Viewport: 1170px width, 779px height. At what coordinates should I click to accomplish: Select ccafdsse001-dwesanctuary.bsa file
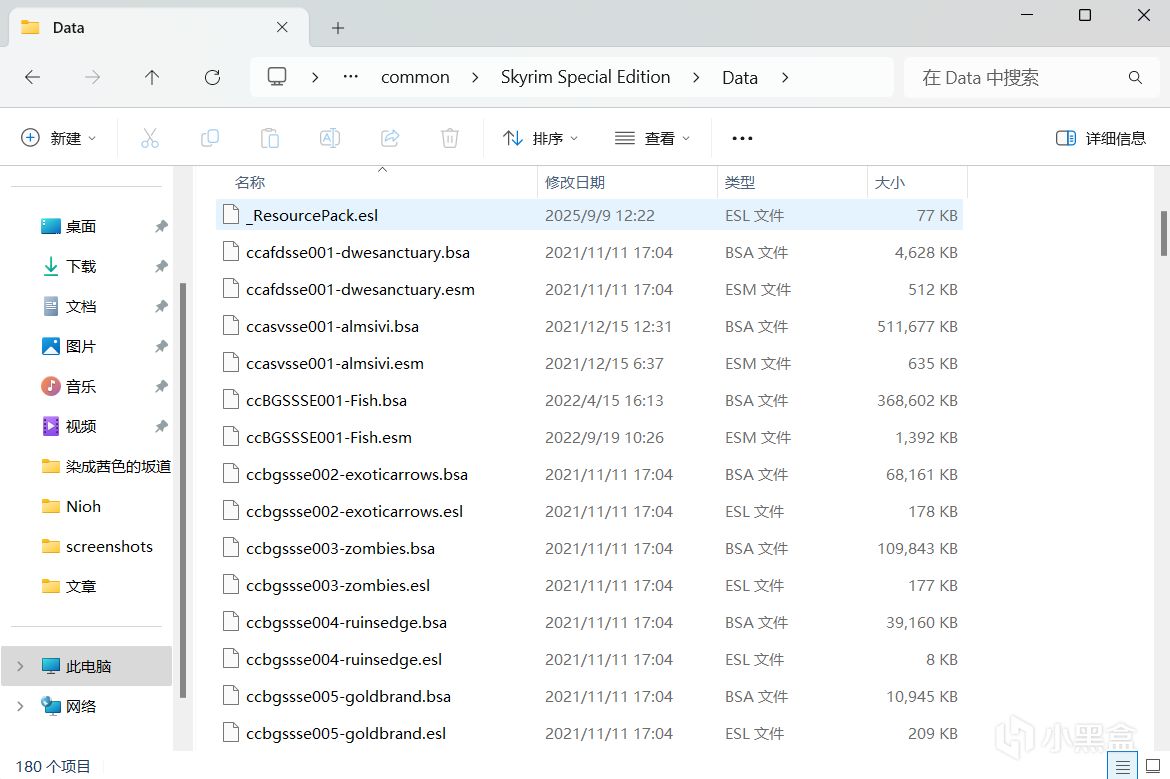[589, 252]
